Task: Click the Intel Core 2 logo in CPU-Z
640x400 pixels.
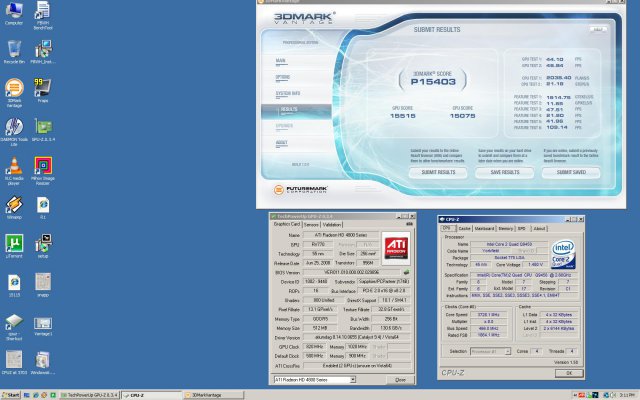Action: [x=563, y=254]
